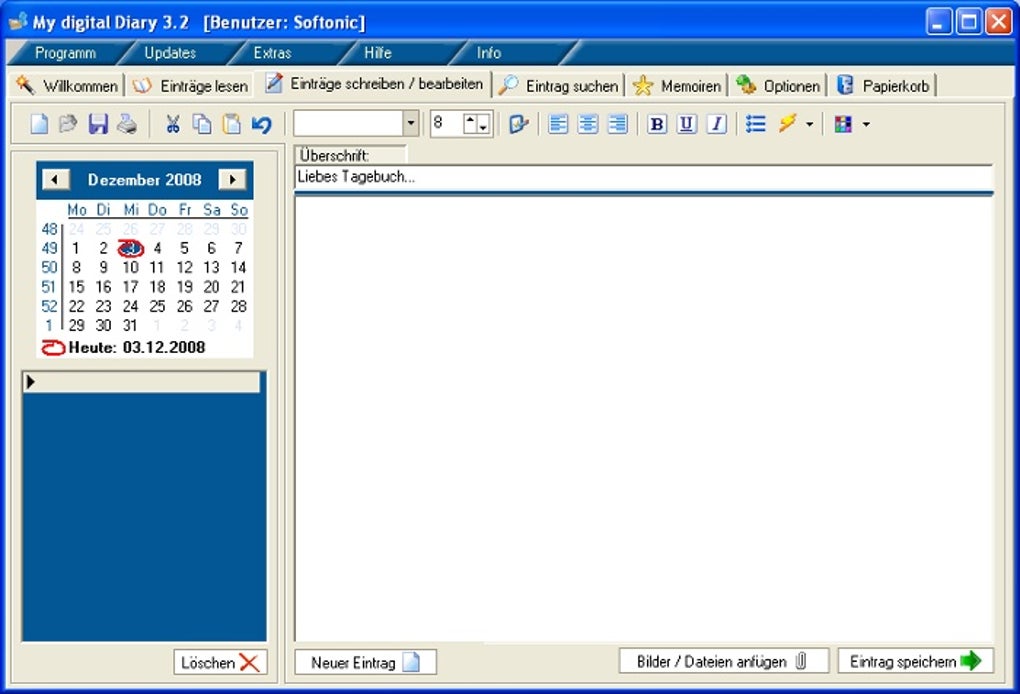Click the Open folder toolbar icon
The width and height of the screenshot is (1020, 694).
(68, 124)
